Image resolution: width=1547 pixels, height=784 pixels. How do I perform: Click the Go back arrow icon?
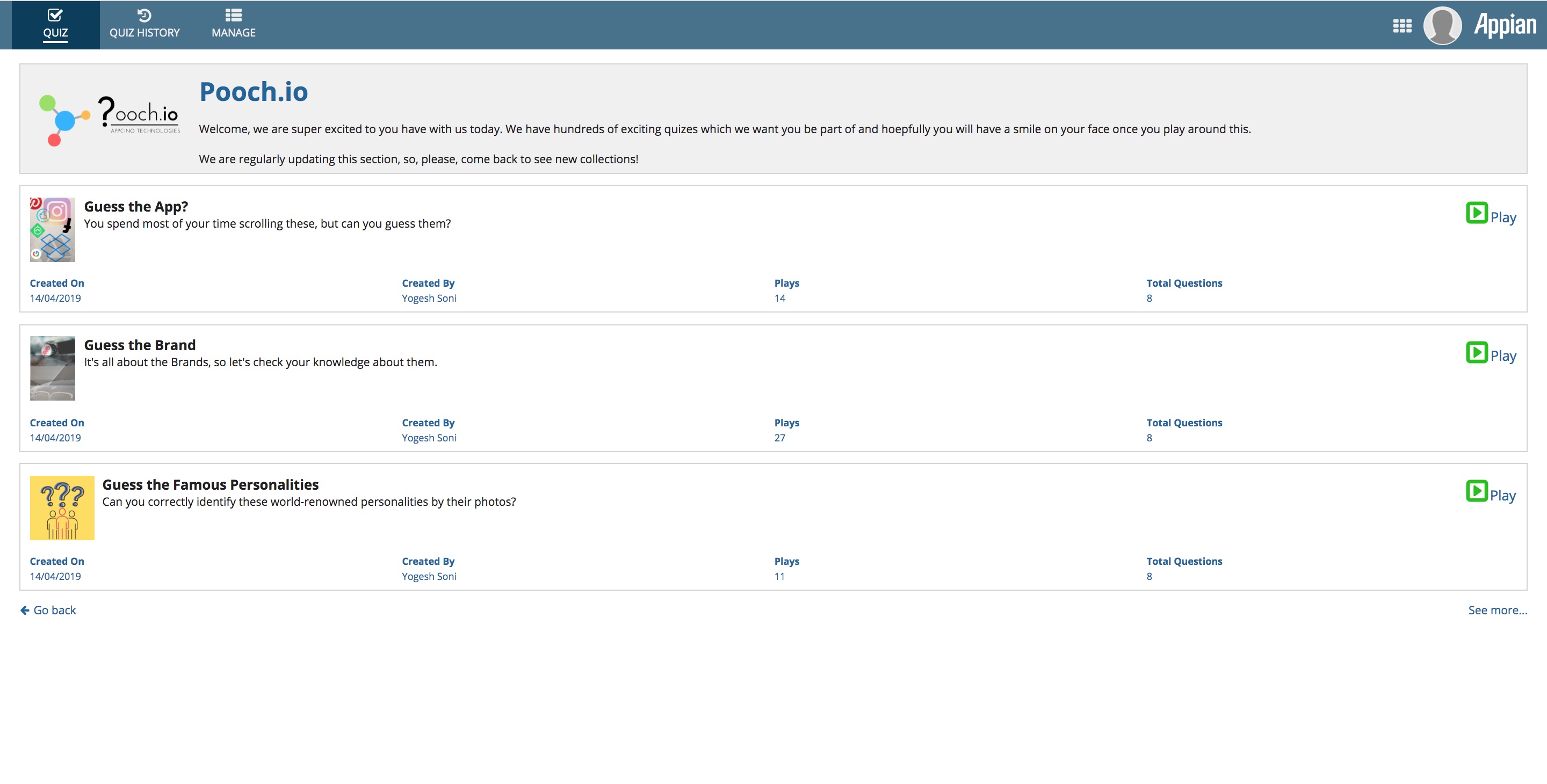25,610
